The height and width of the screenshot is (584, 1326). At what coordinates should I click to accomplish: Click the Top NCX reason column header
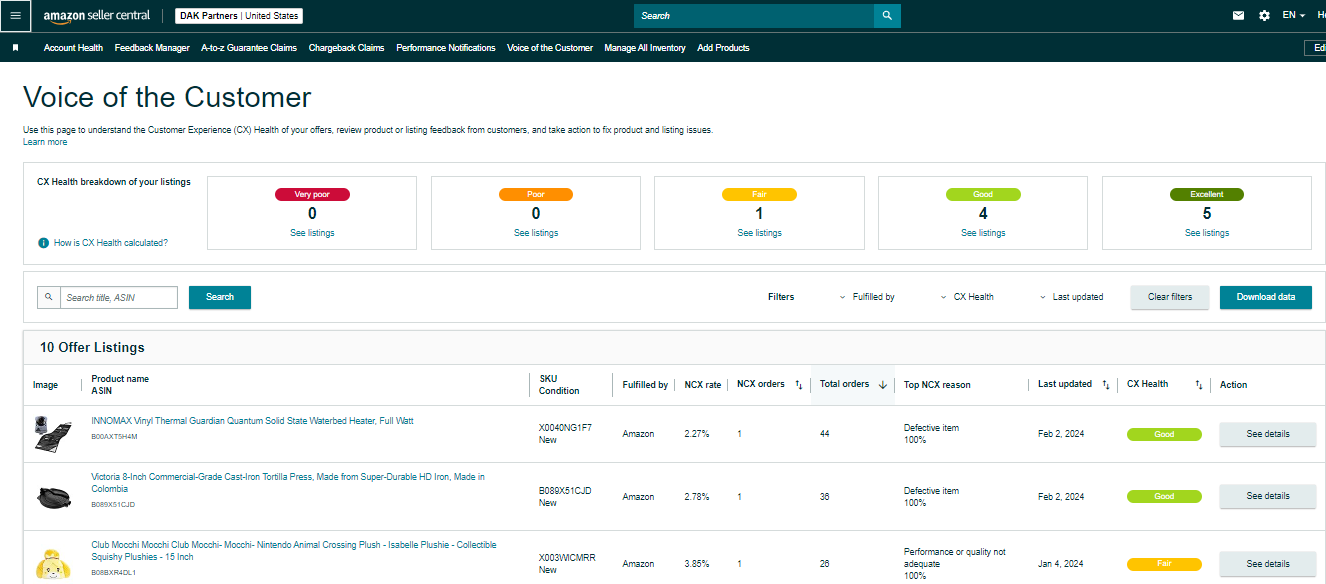coord(937,385)
